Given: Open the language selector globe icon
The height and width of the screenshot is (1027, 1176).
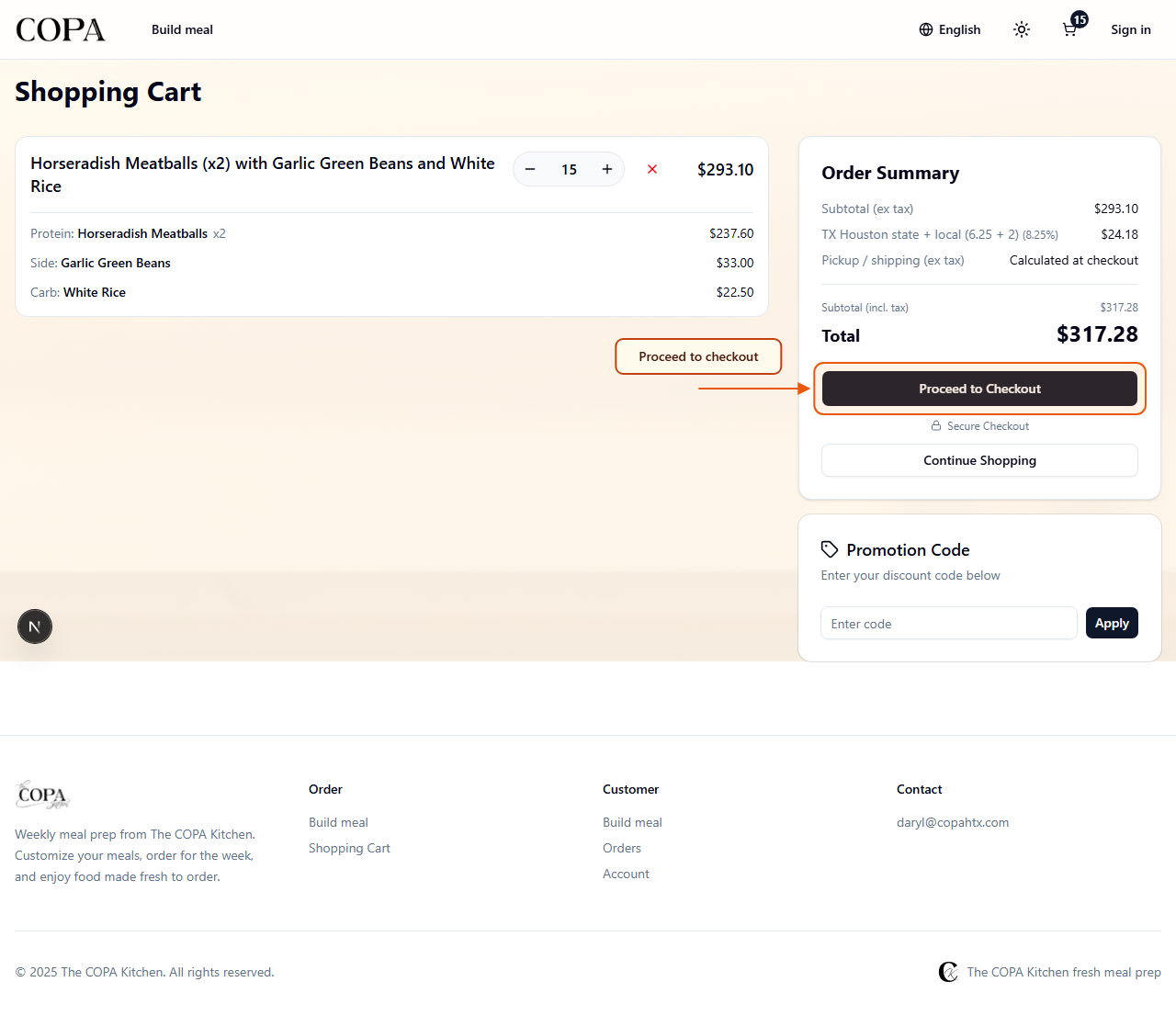Looking at the screenshot, I should (924, 29).
